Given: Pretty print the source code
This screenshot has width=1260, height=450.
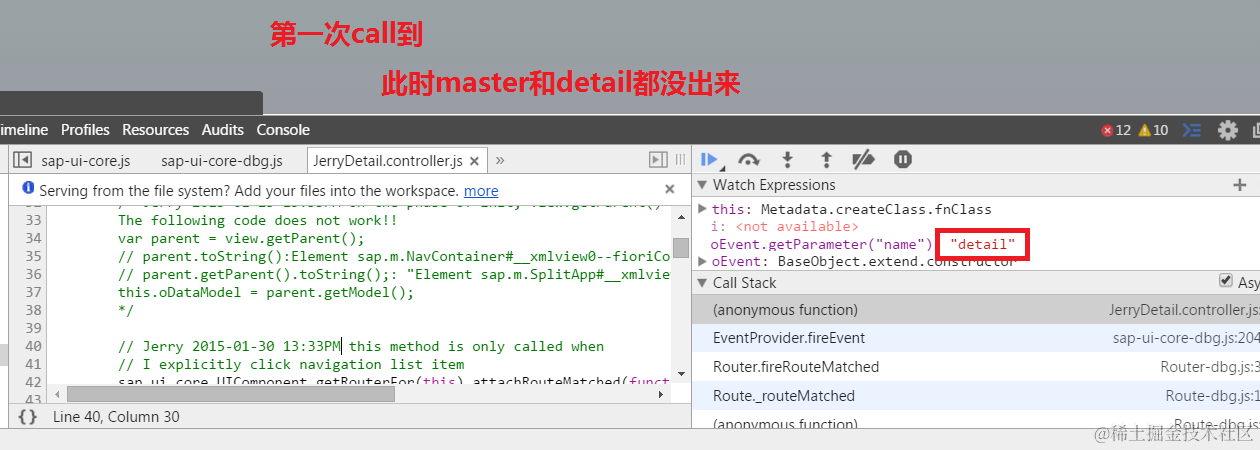Looking at the screenshot, I should point(27,417).
